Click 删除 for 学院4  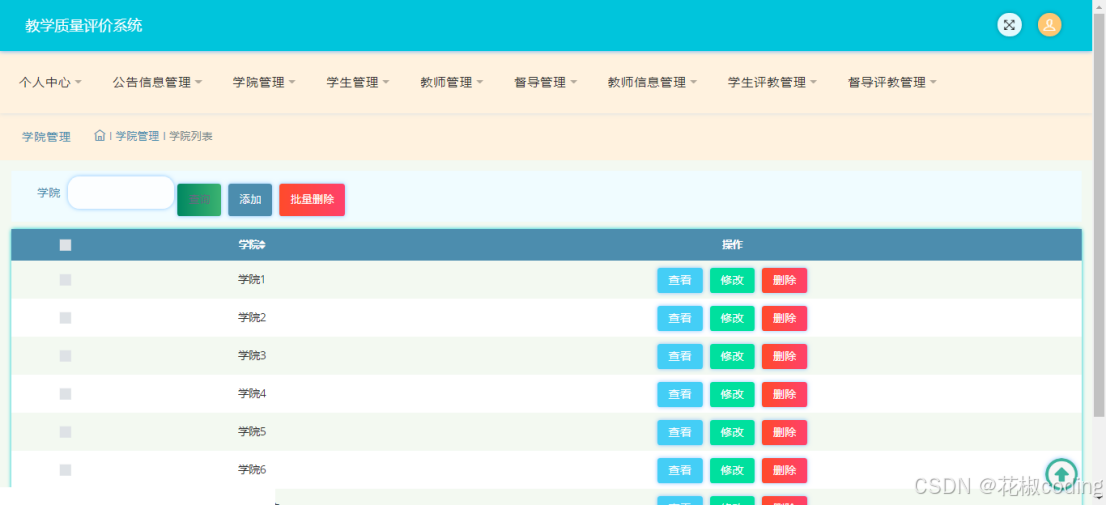[784, 394]
